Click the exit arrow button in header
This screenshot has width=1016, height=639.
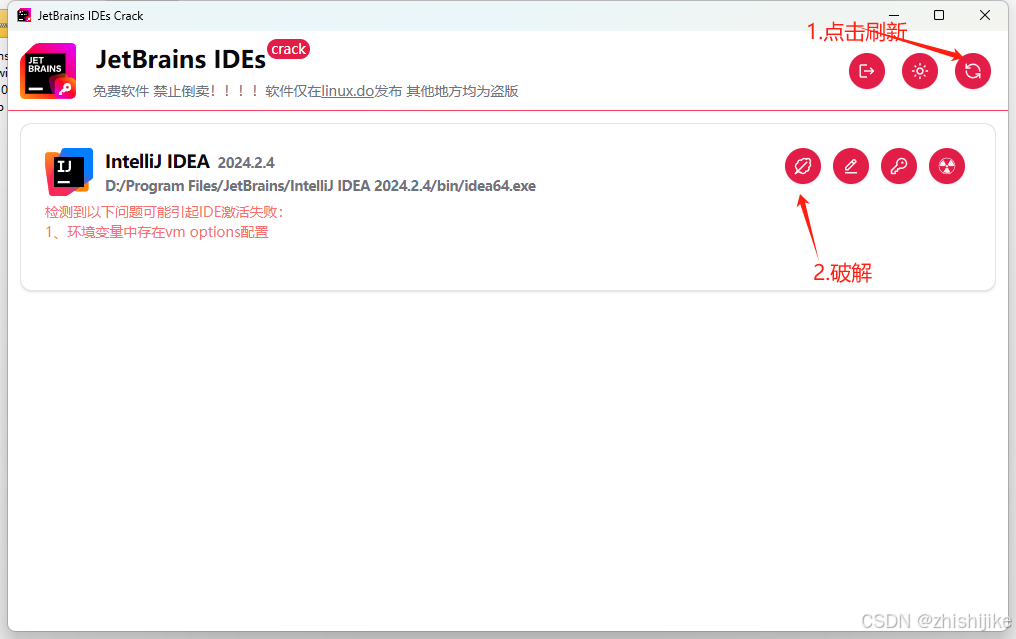tap(867, 71)
